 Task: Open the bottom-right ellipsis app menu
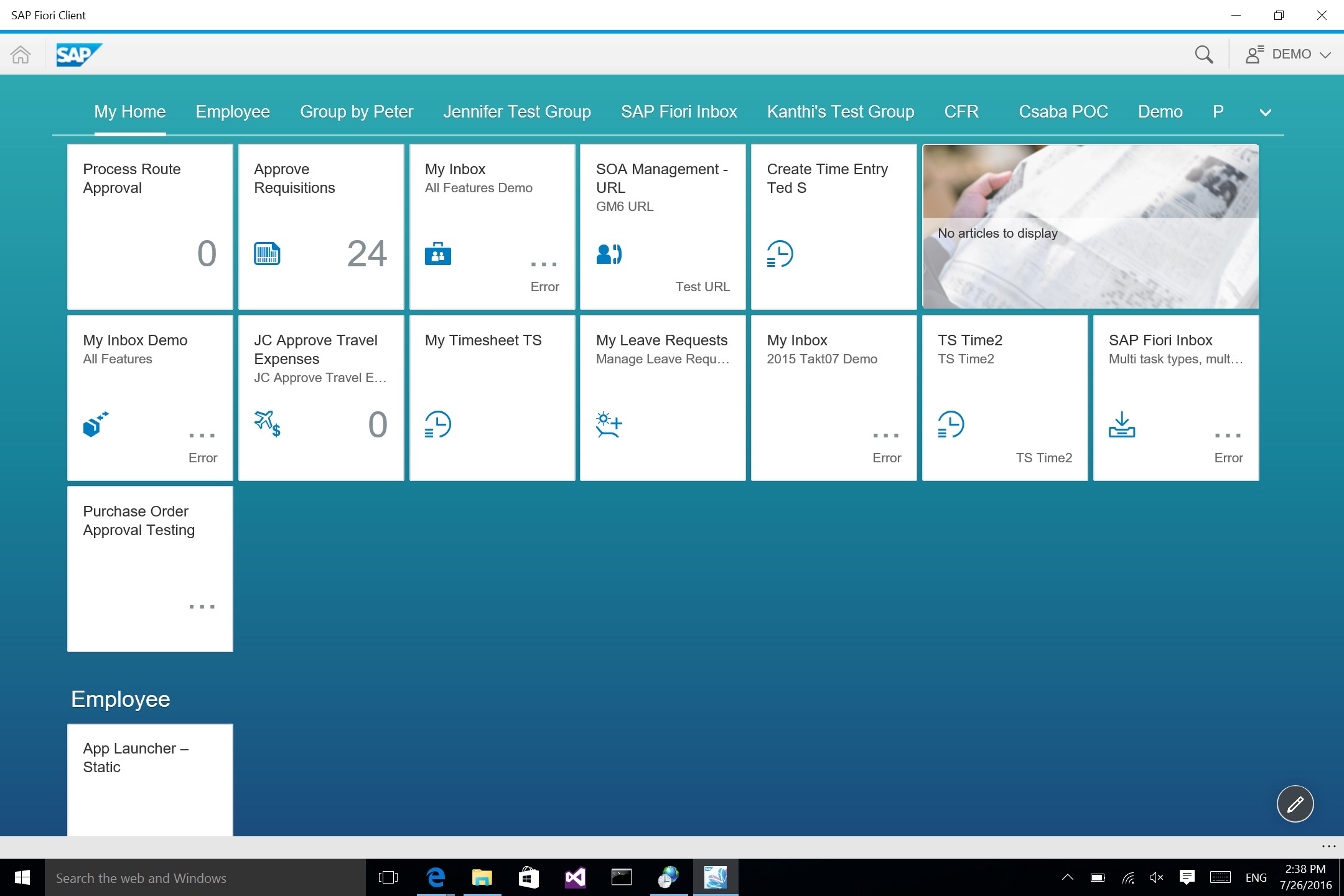point(1328,846)
